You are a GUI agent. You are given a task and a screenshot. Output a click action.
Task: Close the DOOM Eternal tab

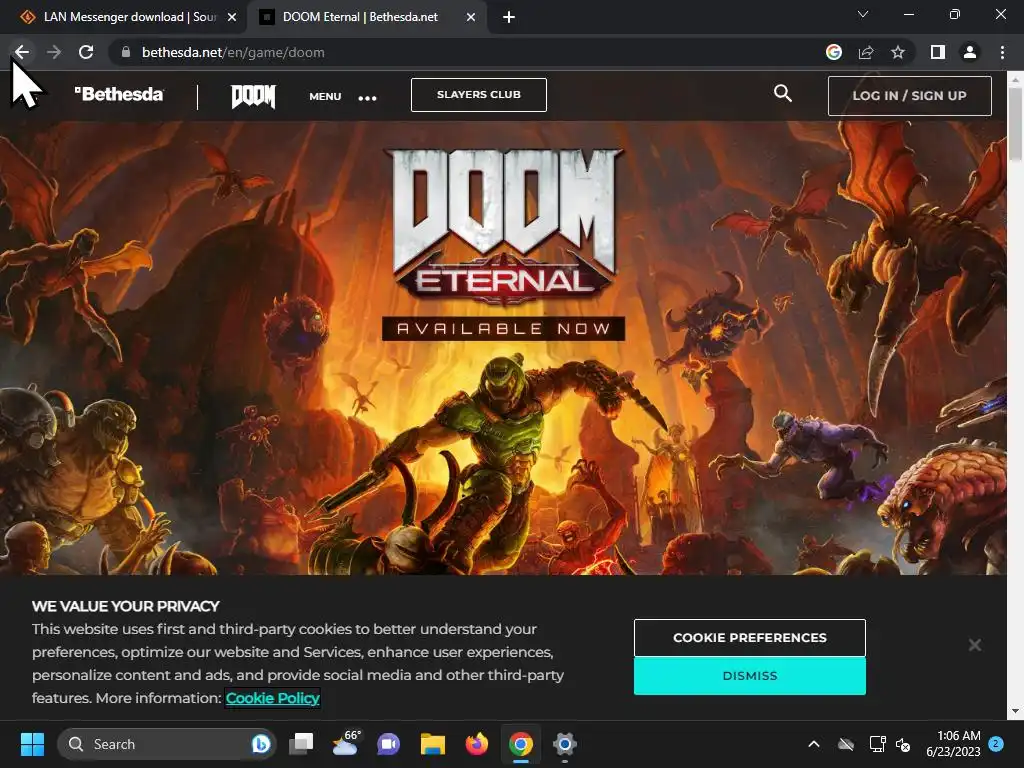471,17
